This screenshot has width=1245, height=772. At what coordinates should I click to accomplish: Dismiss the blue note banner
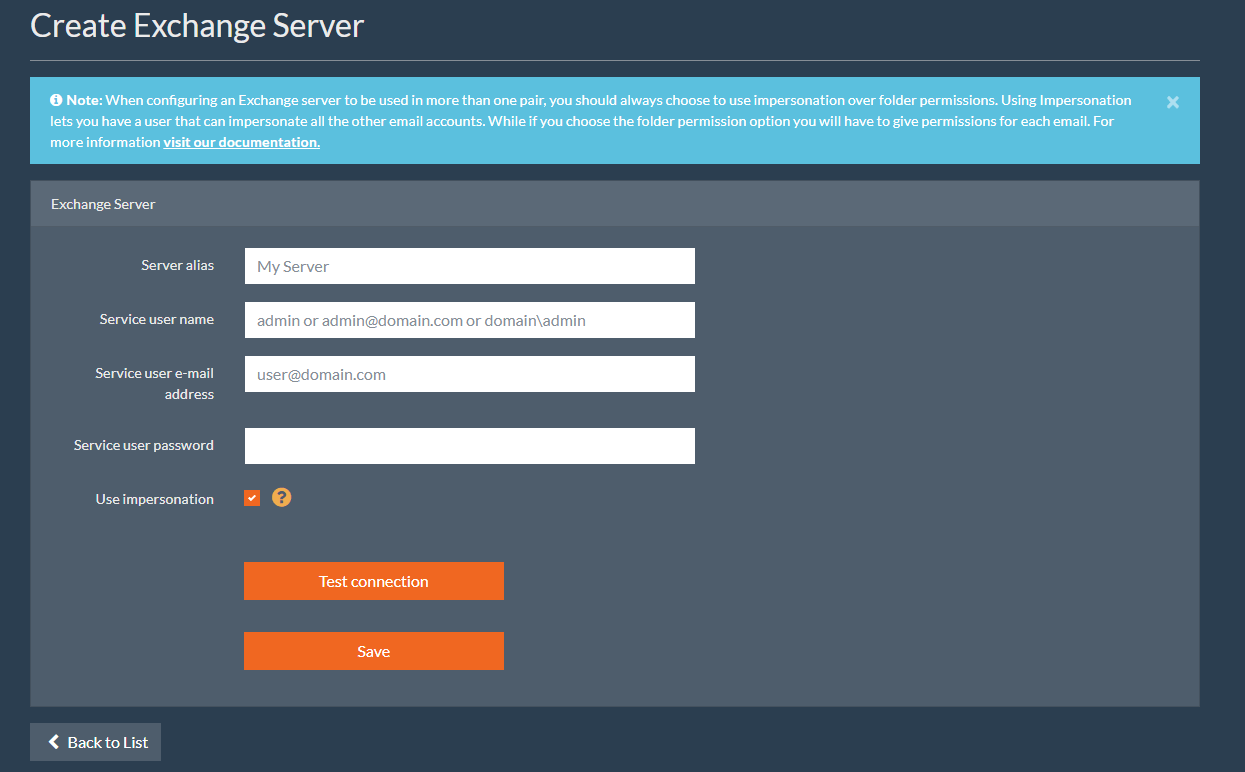(x=1173, y=102)
